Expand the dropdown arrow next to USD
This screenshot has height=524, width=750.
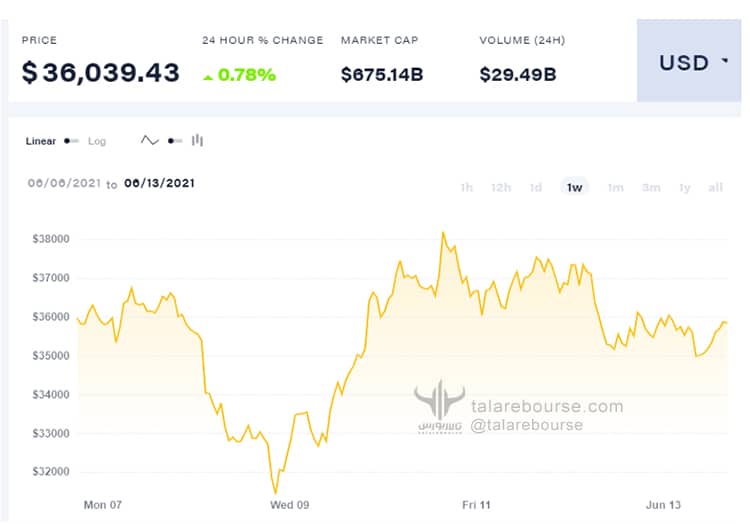tap(725, 61)
